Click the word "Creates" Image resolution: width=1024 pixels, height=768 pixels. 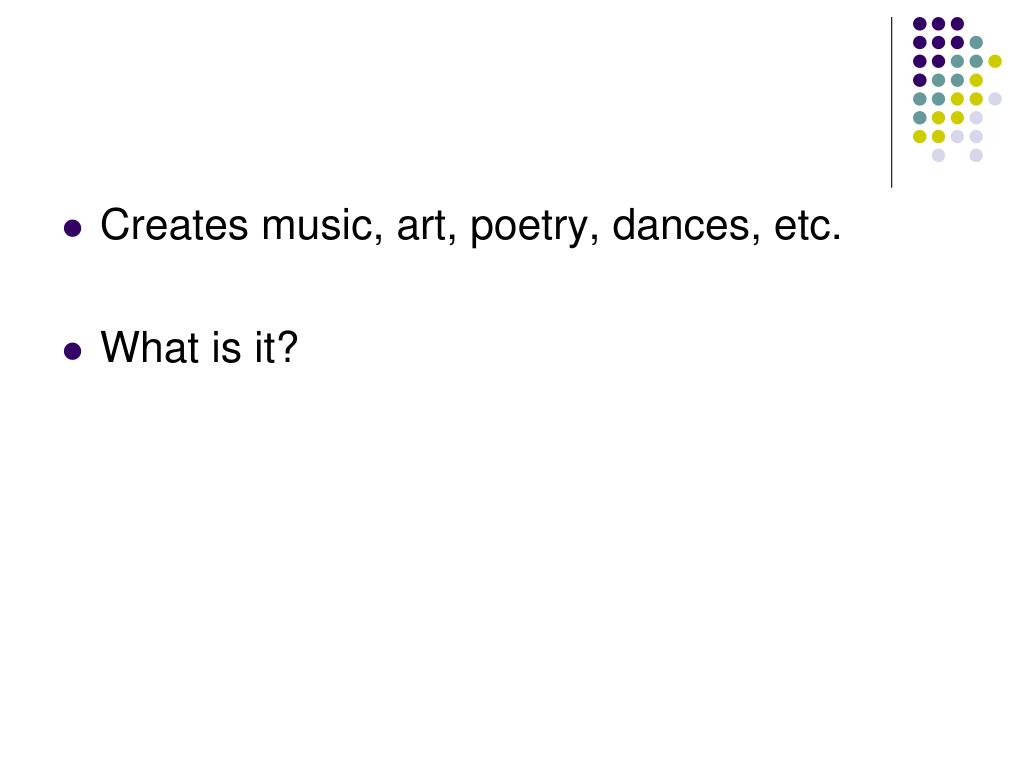[x=174, y=225]
